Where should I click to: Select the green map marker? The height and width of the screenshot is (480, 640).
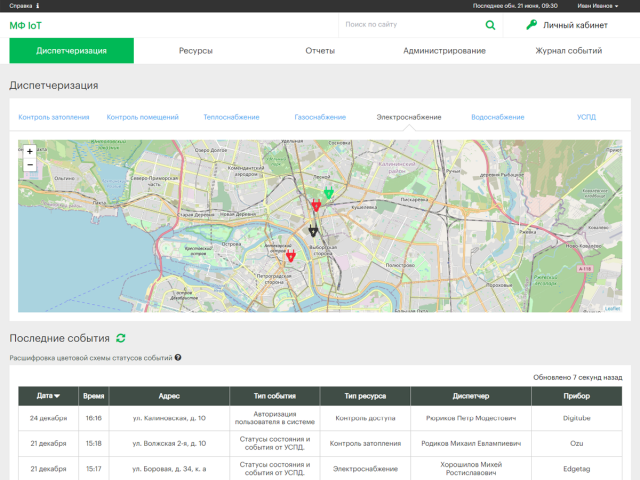[328, 192]
